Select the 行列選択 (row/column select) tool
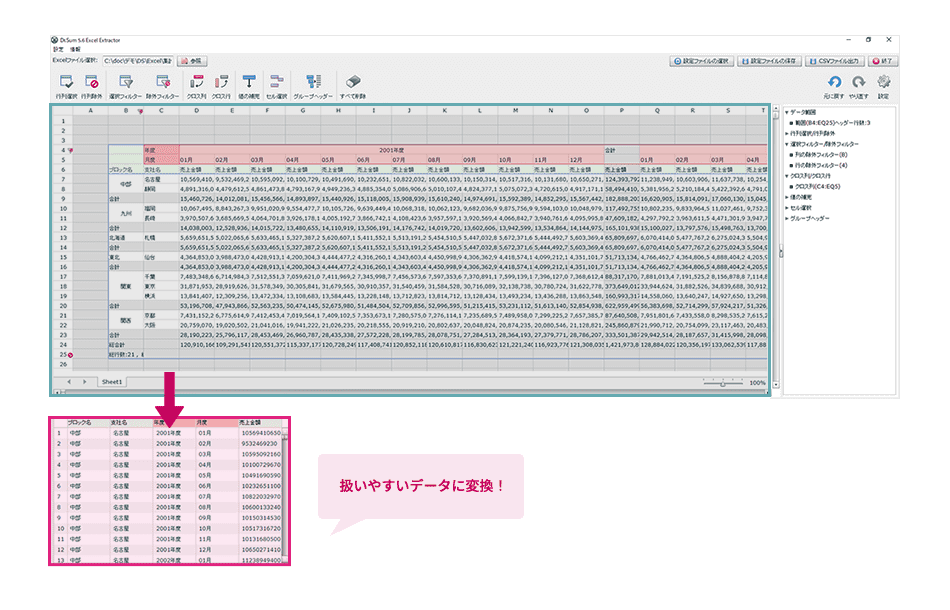Viewport: 950px width, 610px height. 65,80
